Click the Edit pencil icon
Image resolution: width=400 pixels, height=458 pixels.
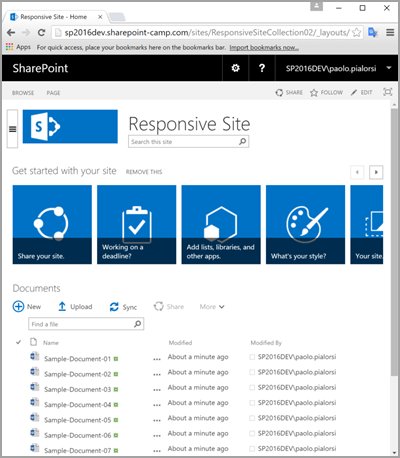point(354,92)
